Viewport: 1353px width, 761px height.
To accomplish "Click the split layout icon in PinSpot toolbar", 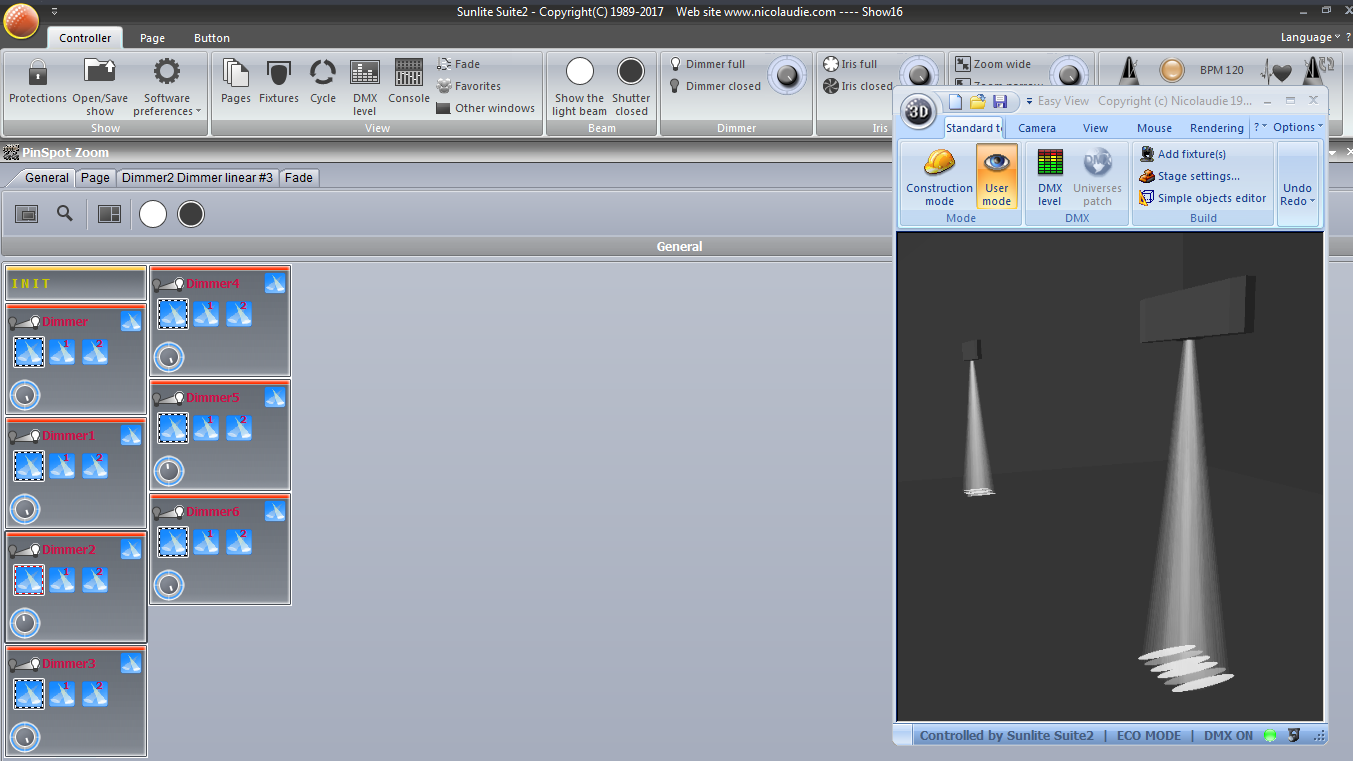I will [109, 213].
